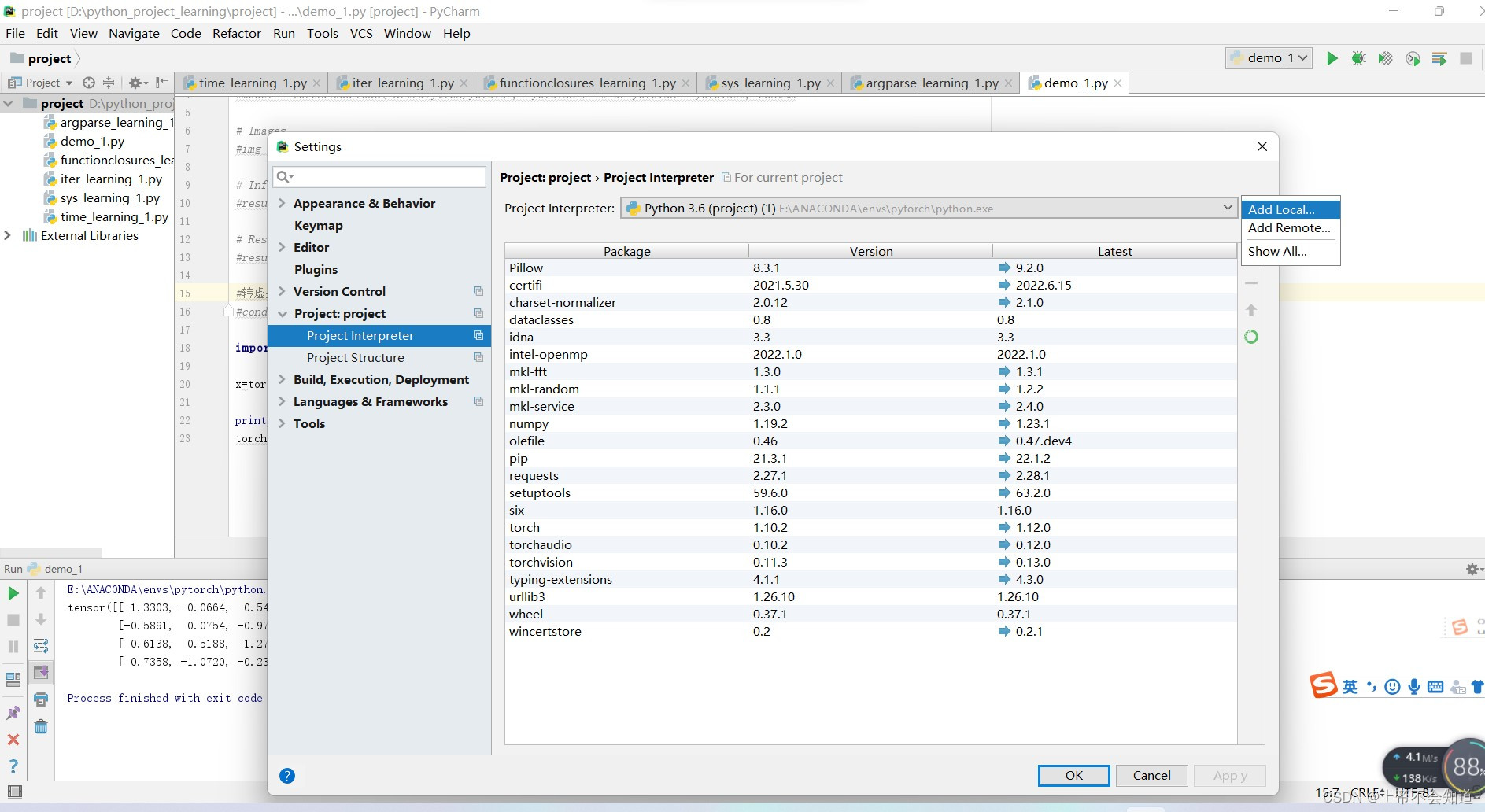Open Run panel help question icon

tap(13, 766)
